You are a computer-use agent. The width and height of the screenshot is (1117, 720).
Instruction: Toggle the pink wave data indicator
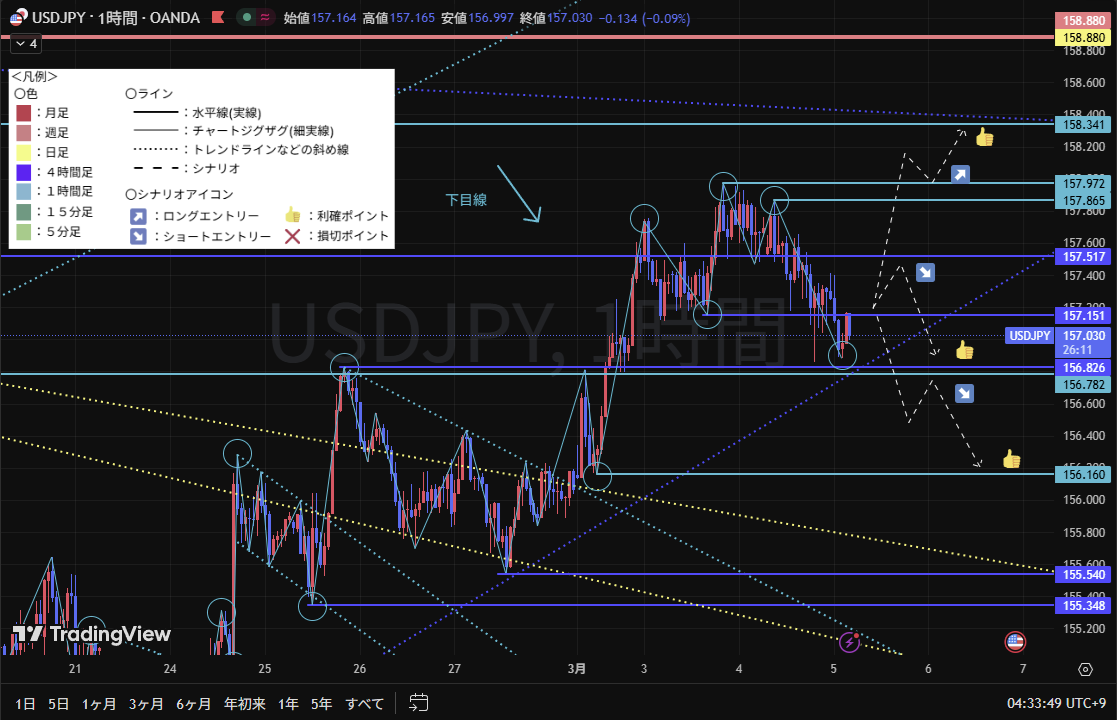click(266, 18)
